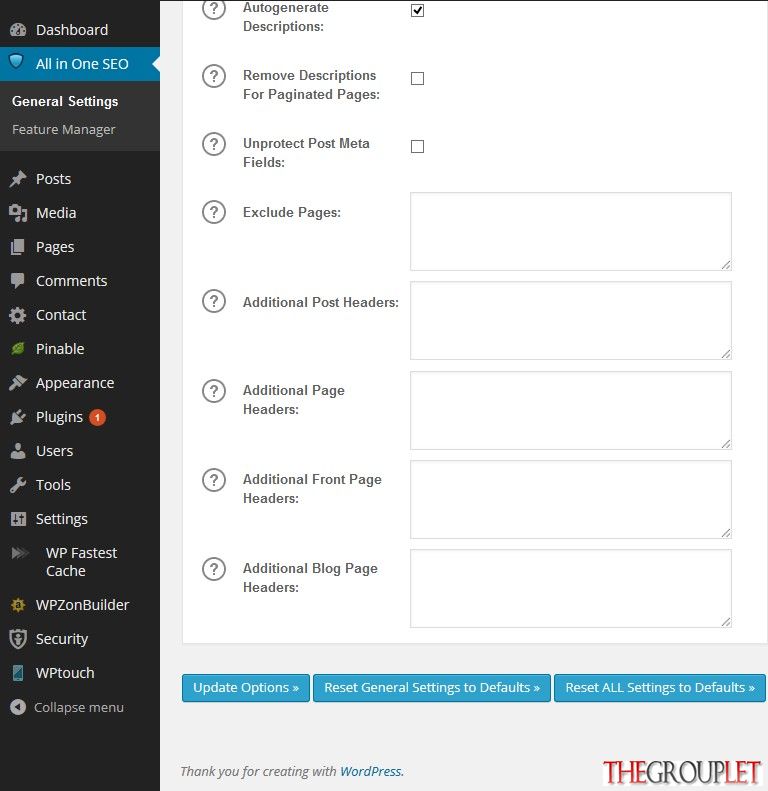Image resolution: width=768 pixels, height=791 pixels.
Task: Click the Collapse menu arrow icon
Action: [x=18, y=707]
